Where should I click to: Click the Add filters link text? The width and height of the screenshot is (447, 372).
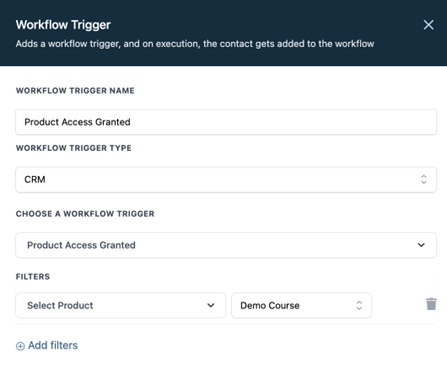tap(53, 345)
